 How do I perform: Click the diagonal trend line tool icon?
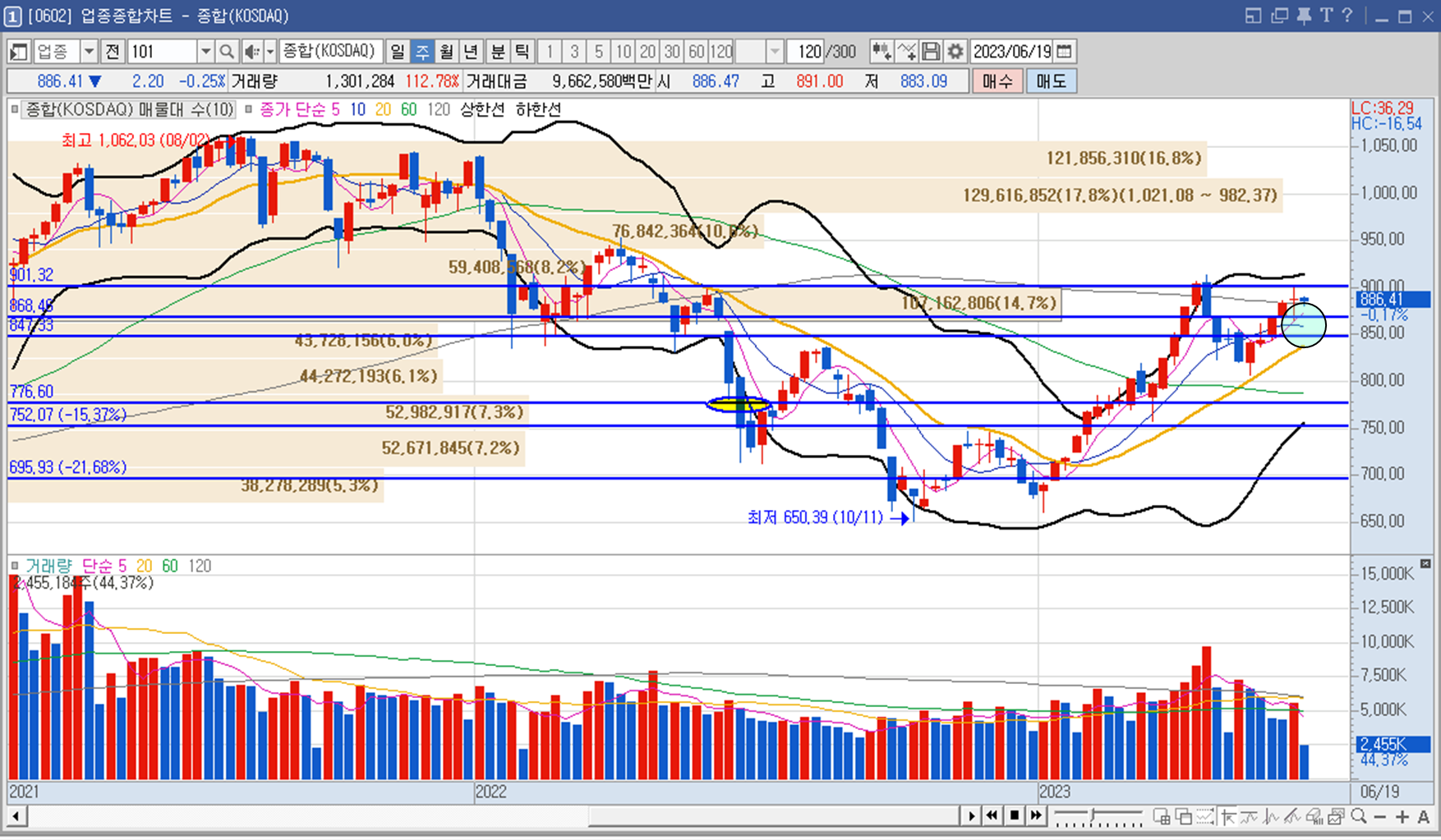coord(1292,816)
